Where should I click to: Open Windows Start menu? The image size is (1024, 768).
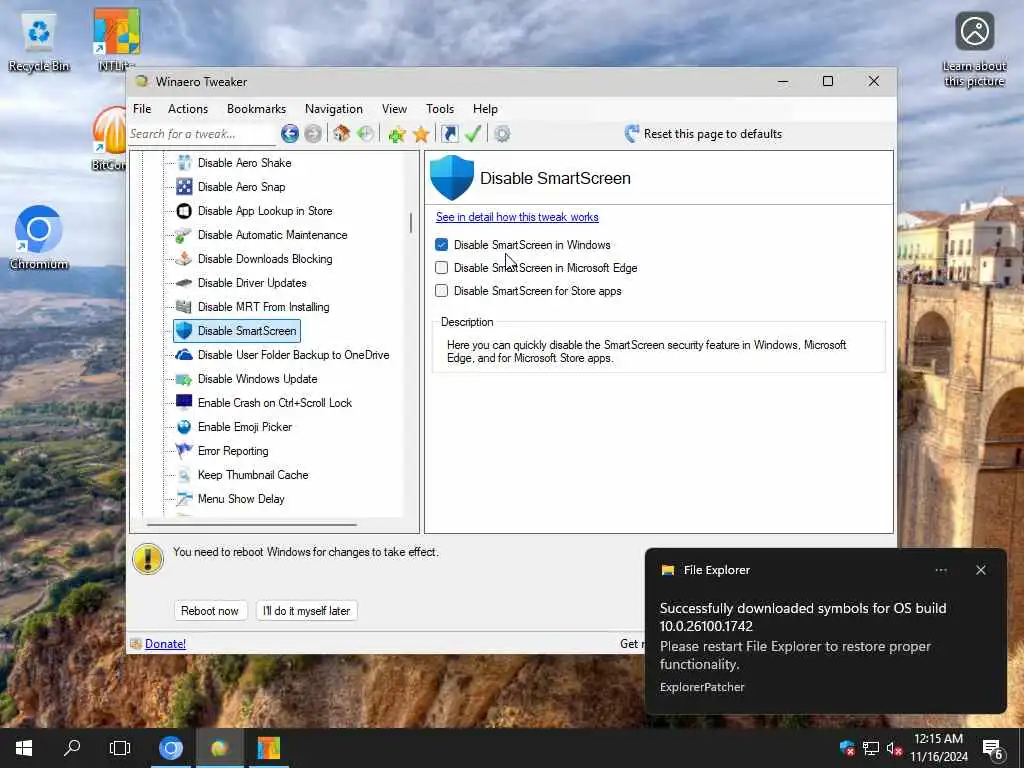[x=24, y=748]
